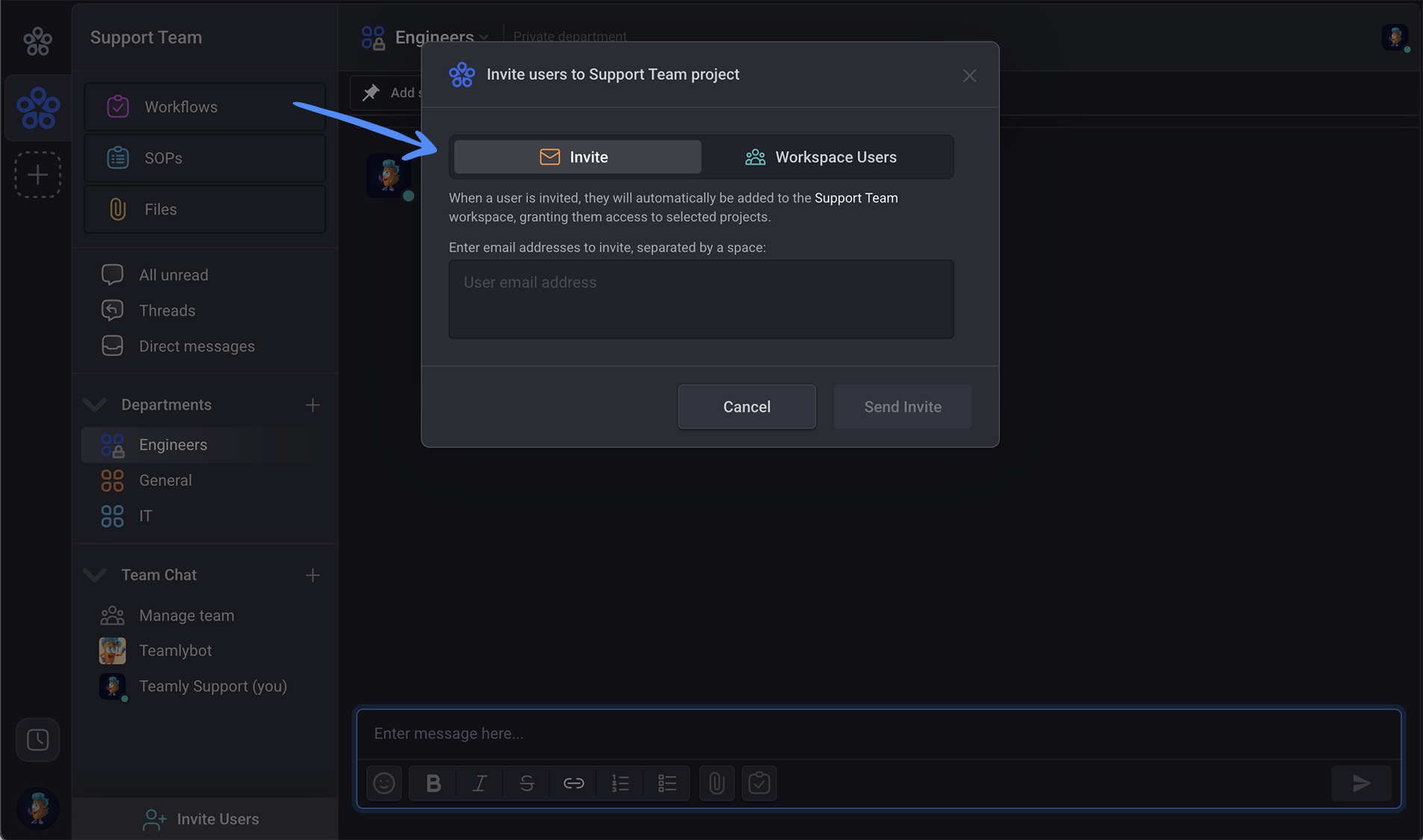Open the SOPs section
1423x840 pixels.
pyautogui.click(x=205, y=158)
